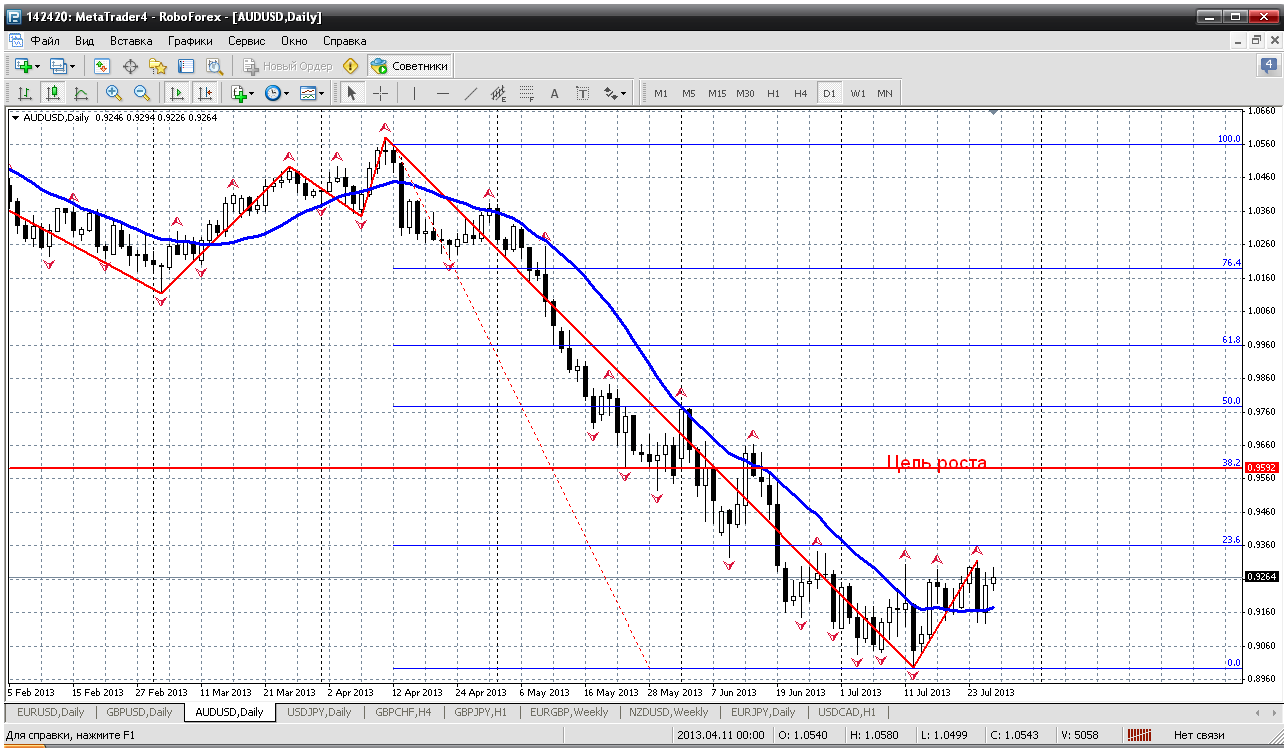Image resolution: width=1288 pixels, height=748 pixels.
Task: Open the Вставка menu
Action: tap(131, 41)
